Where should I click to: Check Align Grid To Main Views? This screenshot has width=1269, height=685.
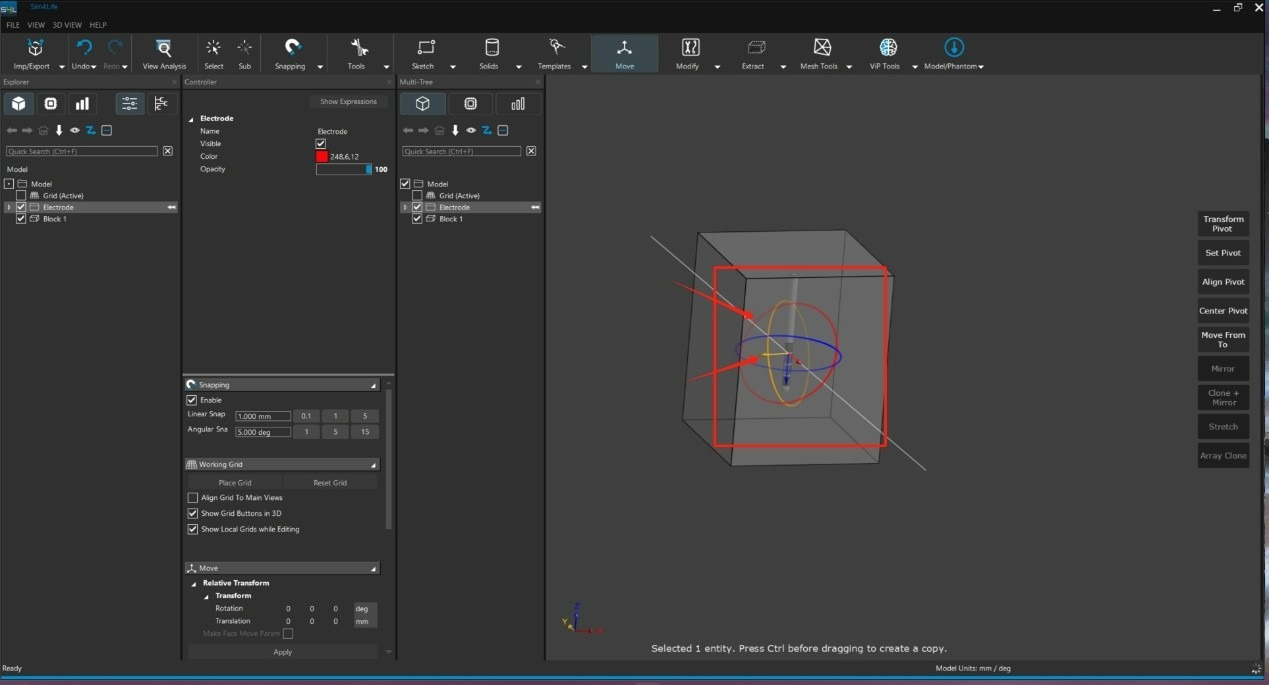tap(193, 498)
